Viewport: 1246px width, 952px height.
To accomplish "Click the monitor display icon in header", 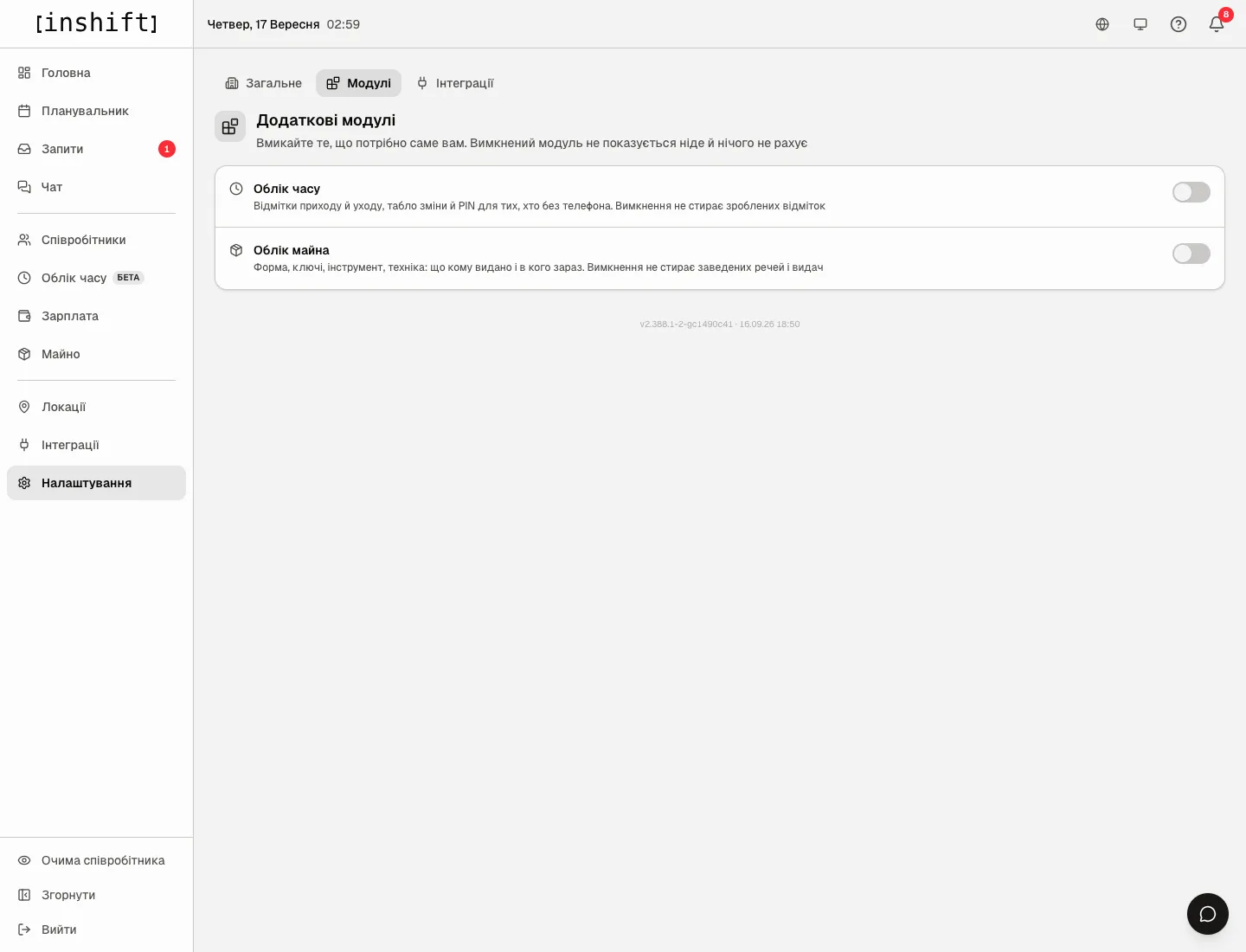I will tap(1140, 24).
